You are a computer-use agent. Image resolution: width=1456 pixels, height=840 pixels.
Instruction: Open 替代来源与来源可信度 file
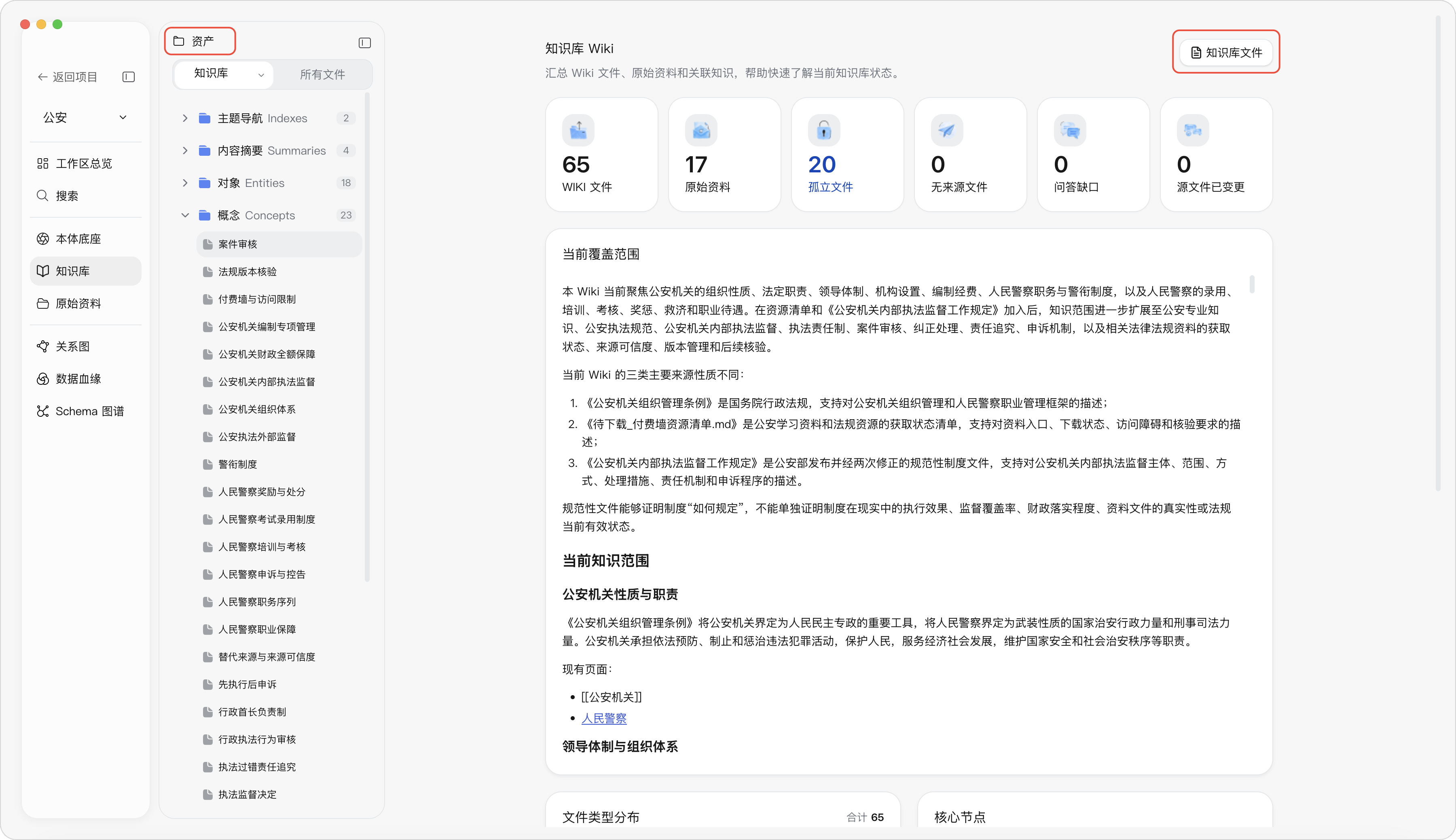pos(279,657)
